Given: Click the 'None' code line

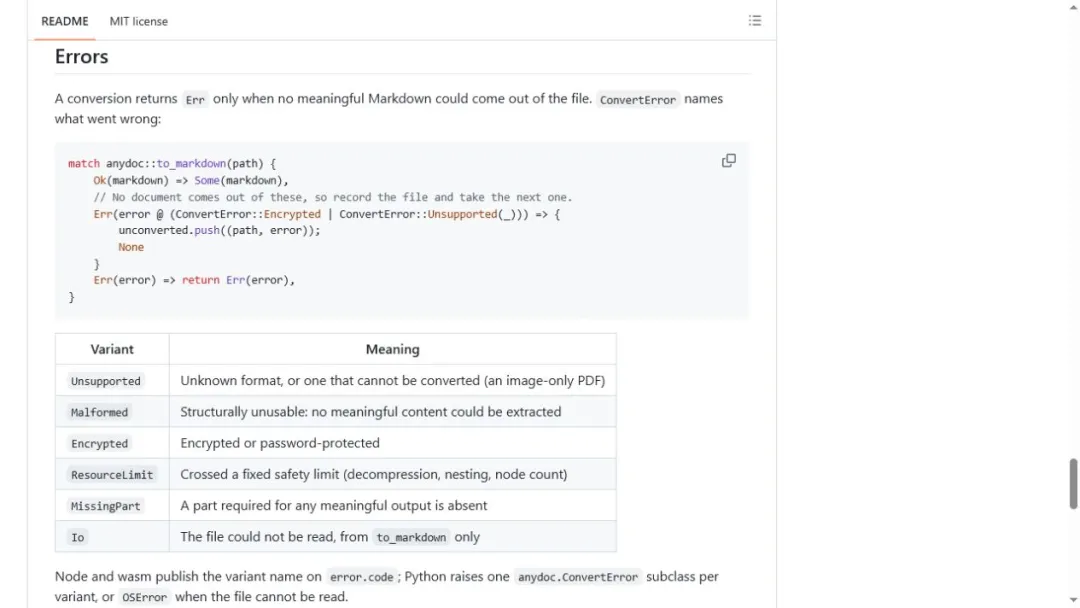Looking at the screenshot, I should coord(131,247).
